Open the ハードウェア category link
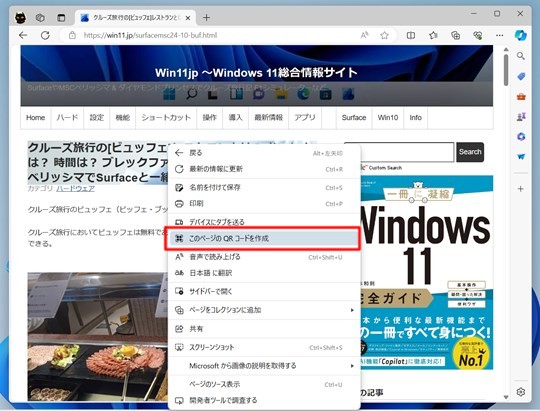The height and width of the screenshot is (411, 540). [75, 188]
